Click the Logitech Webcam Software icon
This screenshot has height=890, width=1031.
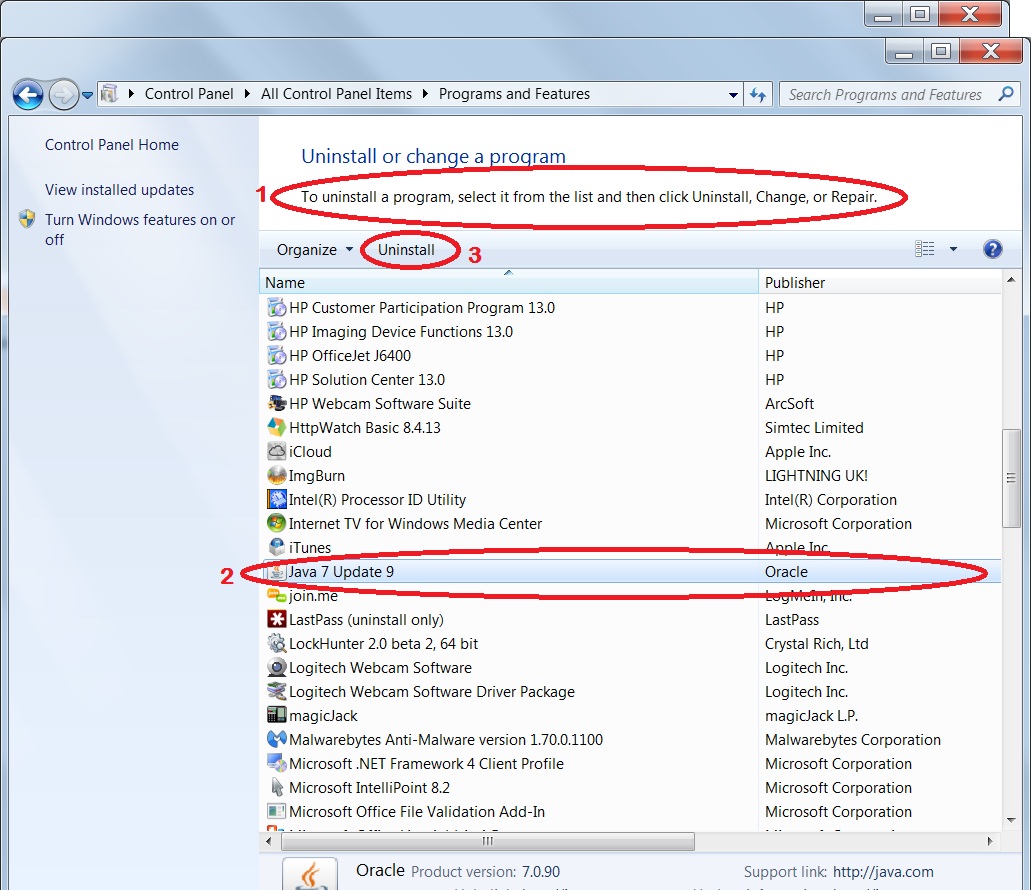(x=275, y=667)
